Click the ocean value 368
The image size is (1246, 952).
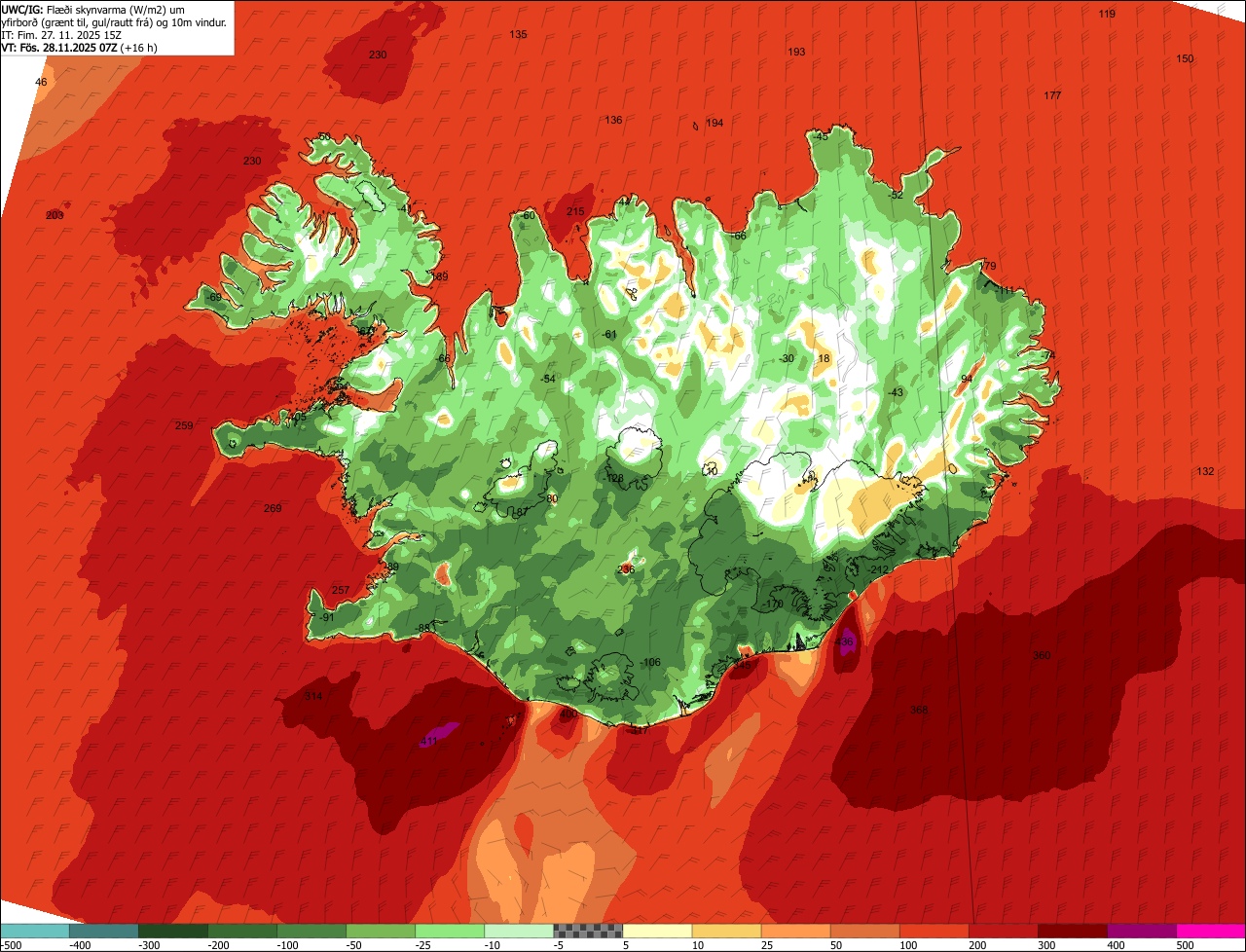tap(919, 710)
